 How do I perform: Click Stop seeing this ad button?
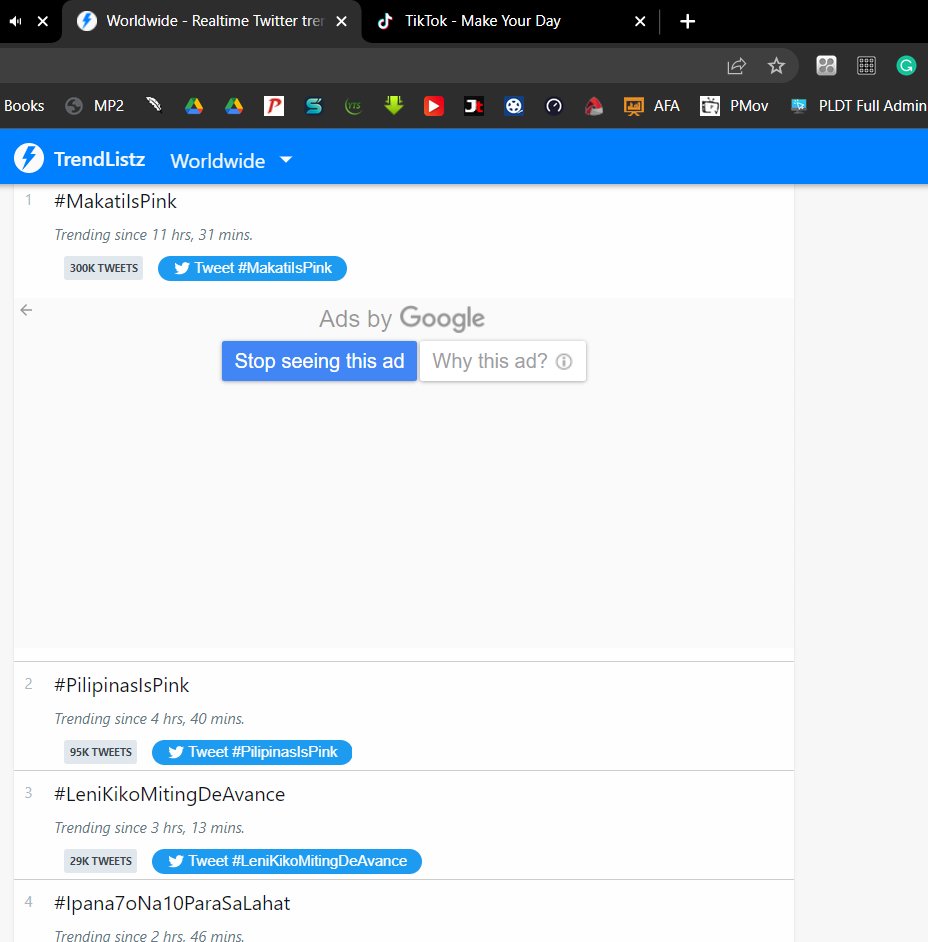[x=320, y=361]
